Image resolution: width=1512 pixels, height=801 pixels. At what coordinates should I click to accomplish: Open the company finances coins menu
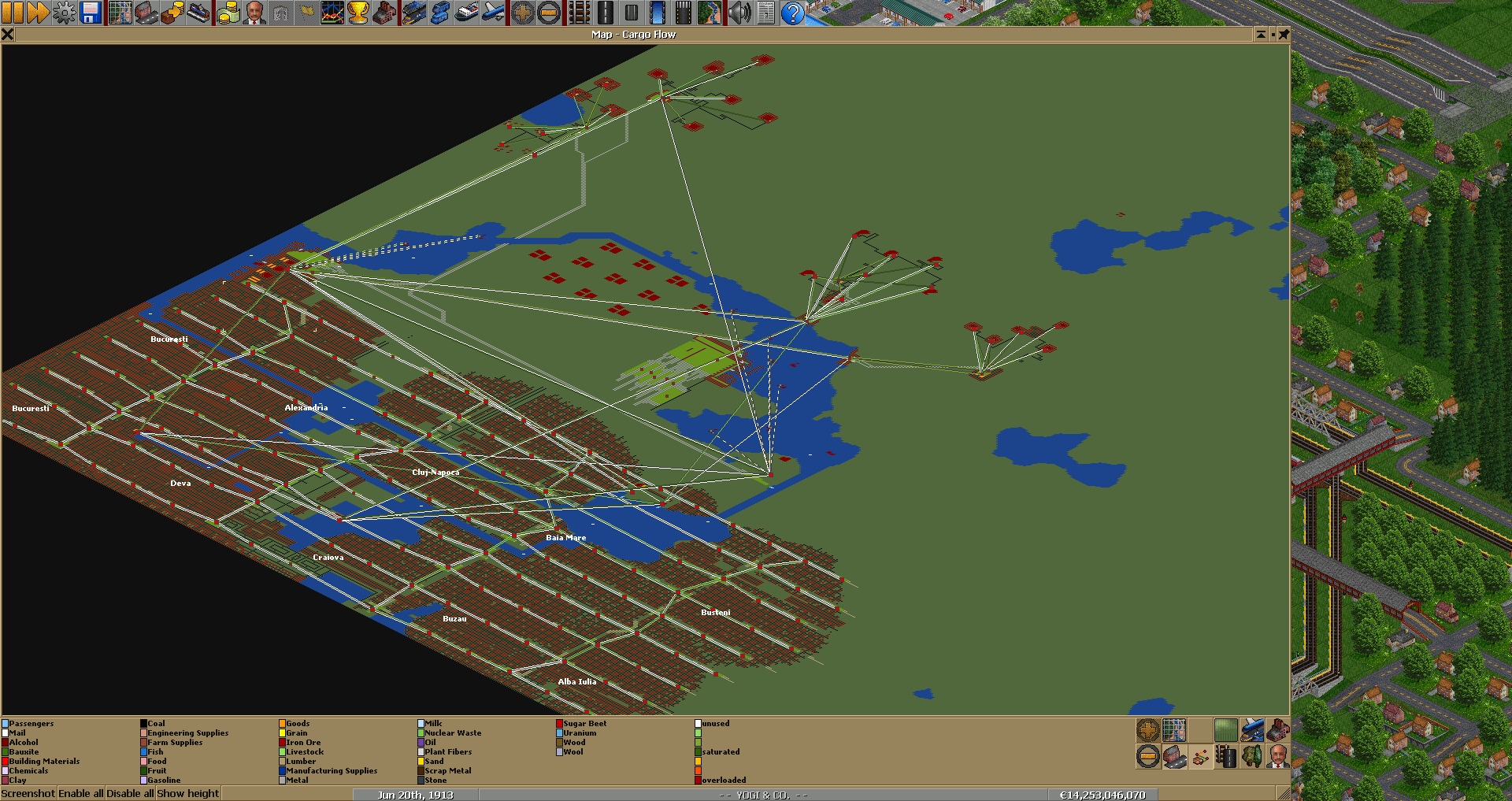click(228, 13)
